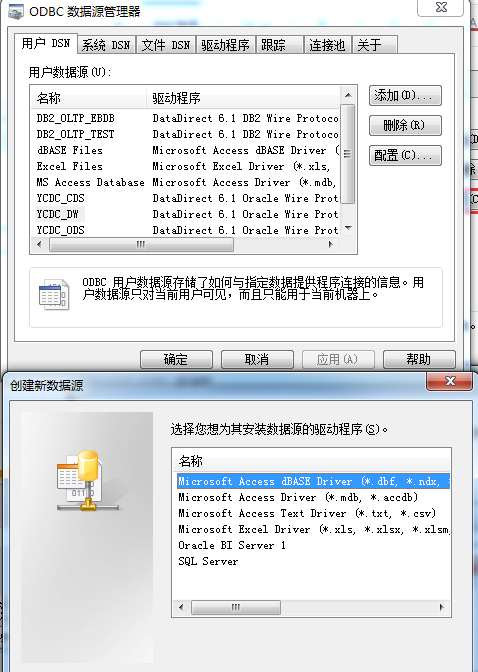Open 配置(C)... for the data source
Screen dimensions: 478x672
pos(405,155)
